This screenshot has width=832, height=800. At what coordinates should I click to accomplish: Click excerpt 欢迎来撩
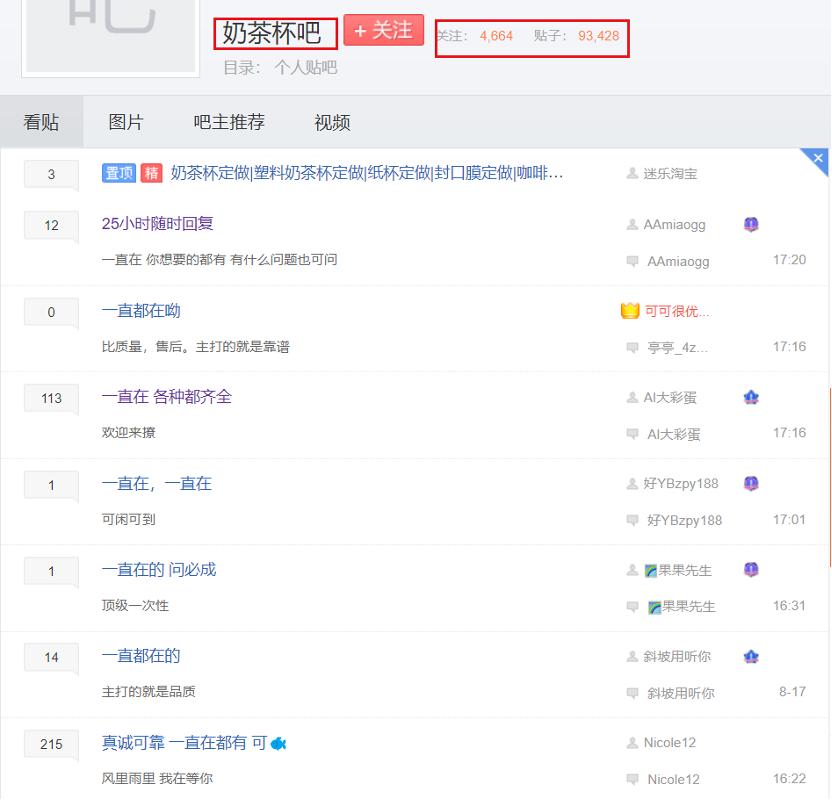[128, 432]
